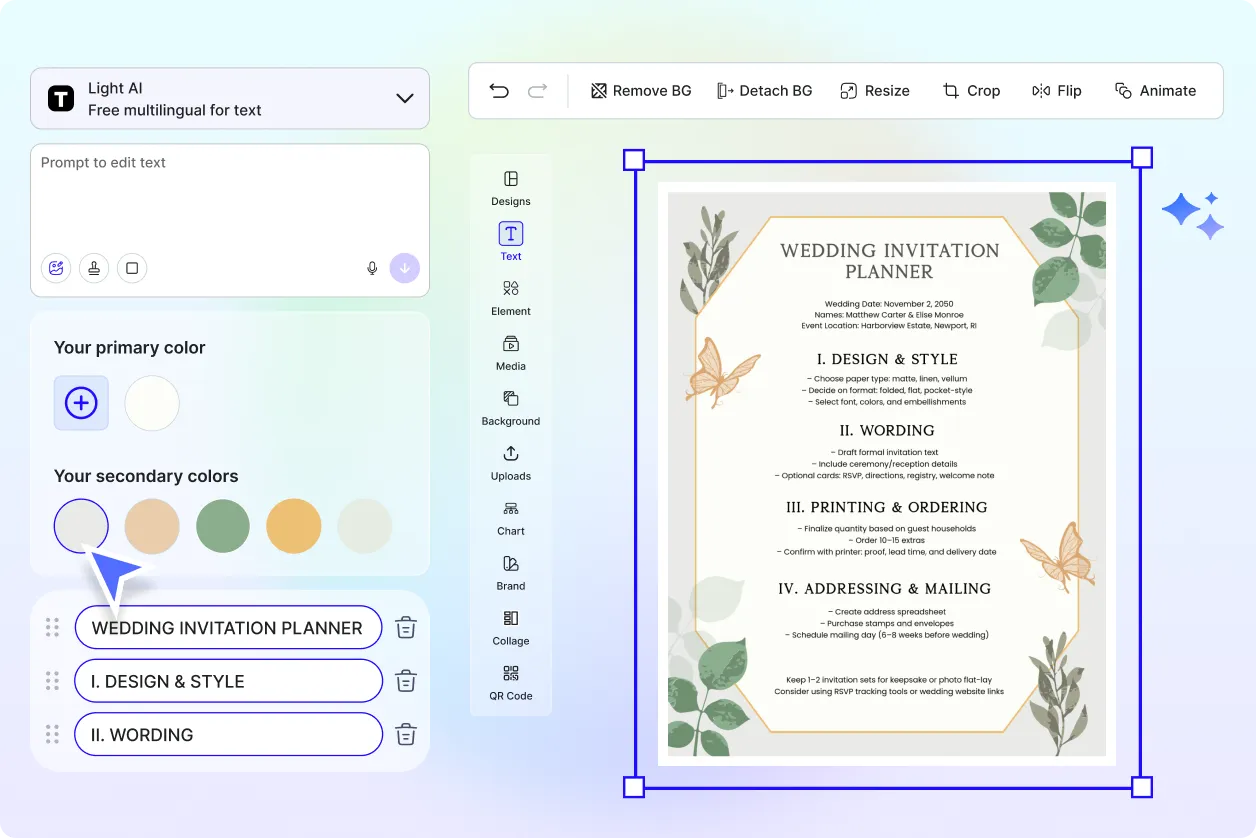Activate the Crop tool
The image size is (1256, 838).
click(971, 91)
